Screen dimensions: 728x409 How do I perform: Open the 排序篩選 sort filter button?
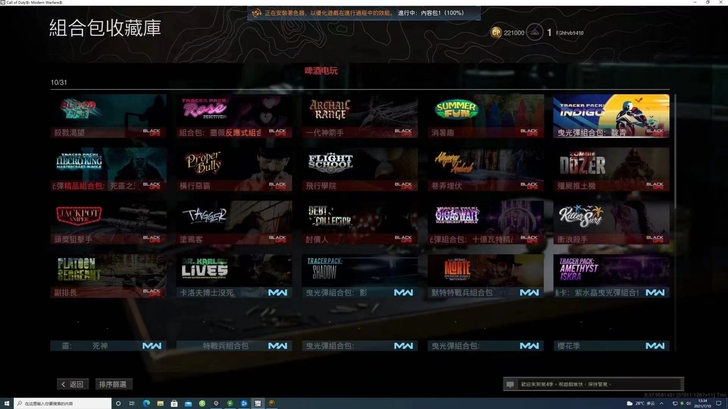tap(113, 384)
